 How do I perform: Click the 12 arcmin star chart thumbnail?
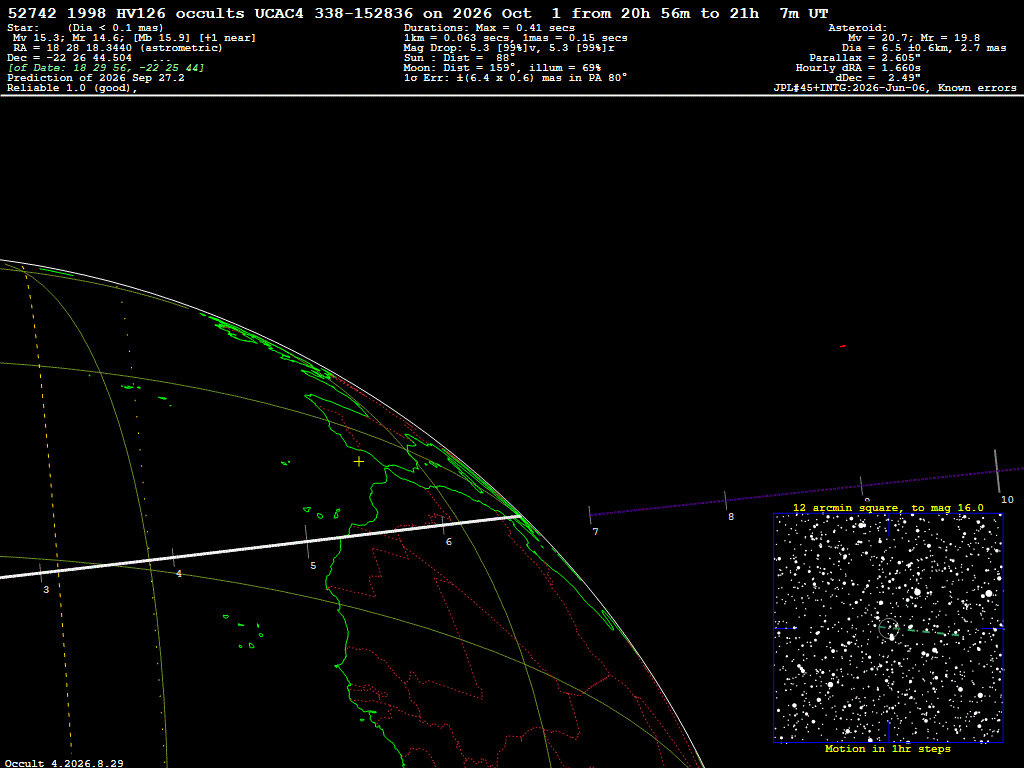888,628
